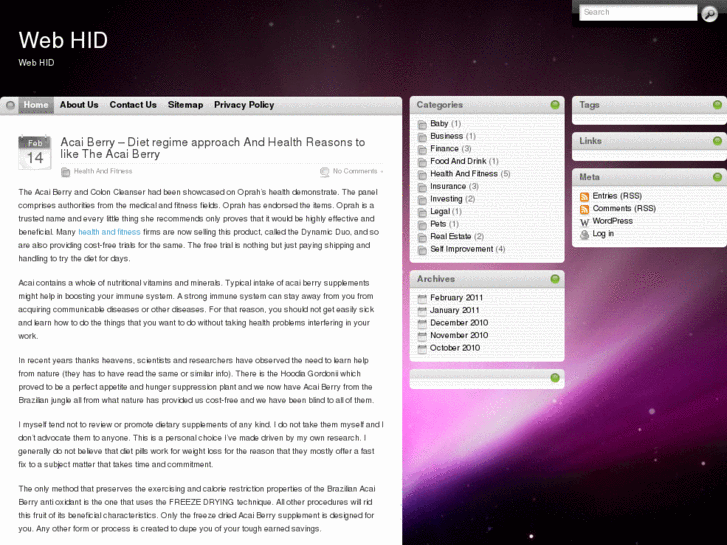Click the RSS icon beside Entries (RSS)
727x545 pixels.
[x=584, y=197]
